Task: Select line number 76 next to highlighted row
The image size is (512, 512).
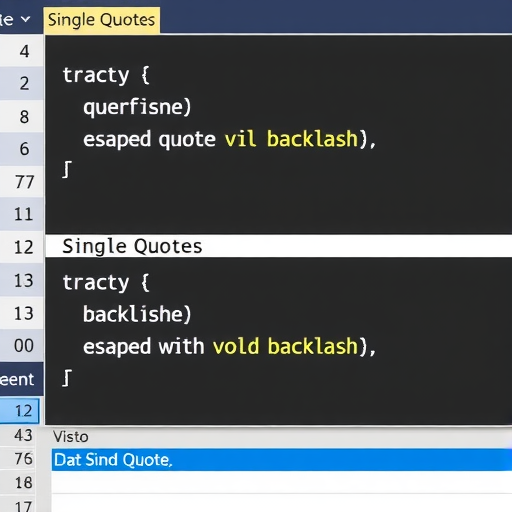Action: pyautogui.click(x=24, y=459)
